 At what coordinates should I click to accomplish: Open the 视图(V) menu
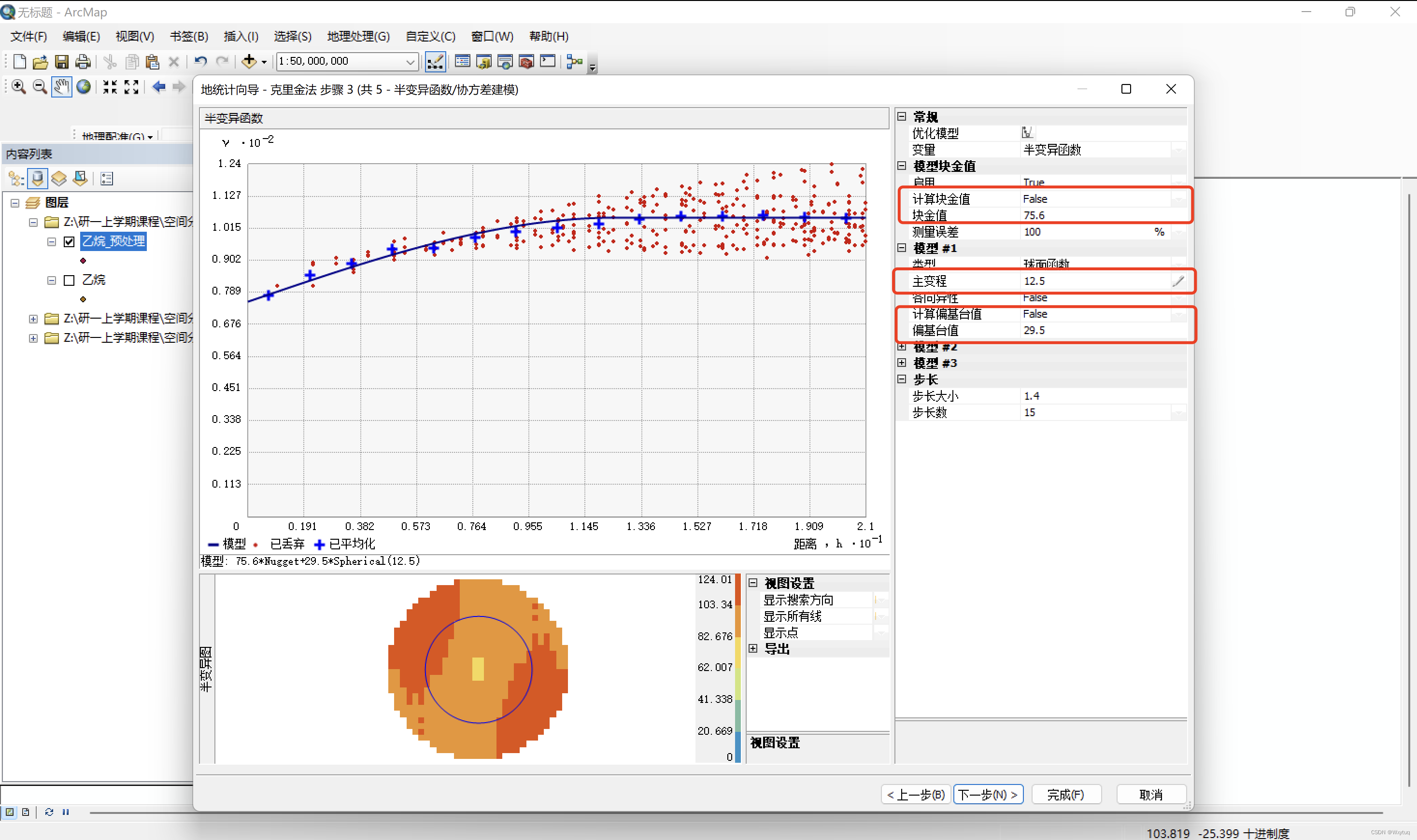pos(135,36)
